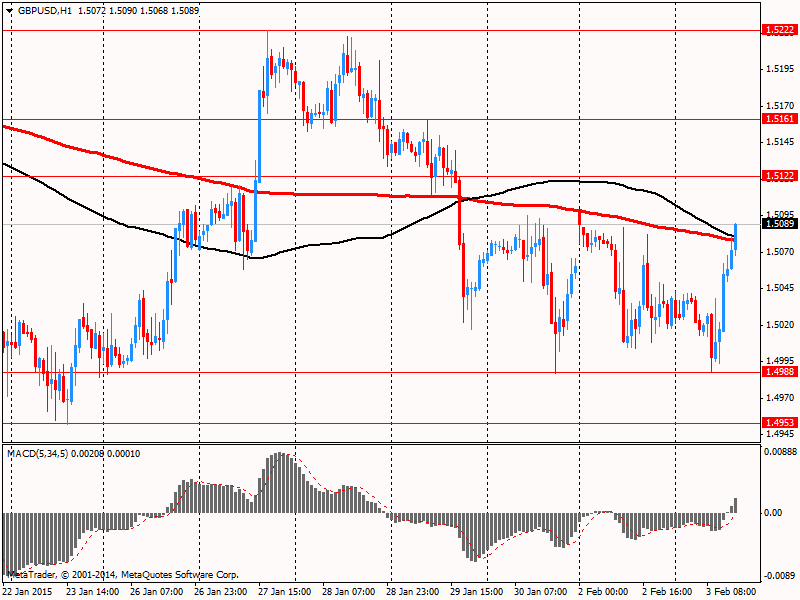Click the 26 Jan 07:00 time axis label
800x600 pixels.
click(156, 592)
